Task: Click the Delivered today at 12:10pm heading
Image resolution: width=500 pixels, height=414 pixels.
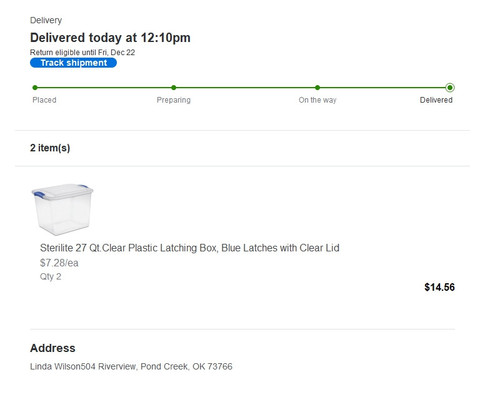Action: 110,38
